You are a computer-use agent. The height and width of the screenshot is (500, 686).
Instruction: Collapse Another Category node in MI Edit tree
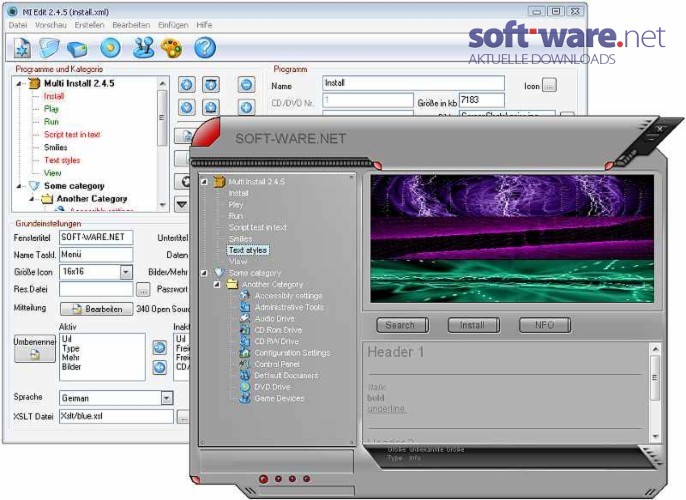32,199
